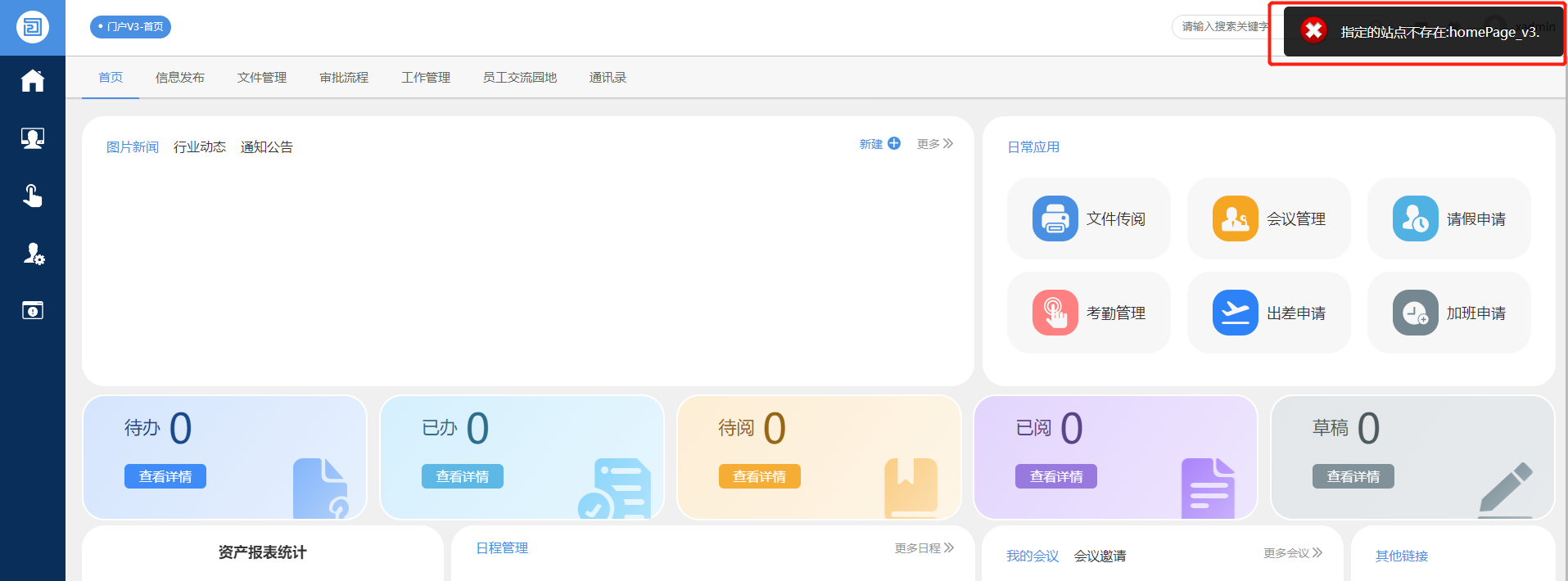1568x581 pixels.
Task: Open the clock-window icon in the left sidebar
Action: click(x=33, y=310)
